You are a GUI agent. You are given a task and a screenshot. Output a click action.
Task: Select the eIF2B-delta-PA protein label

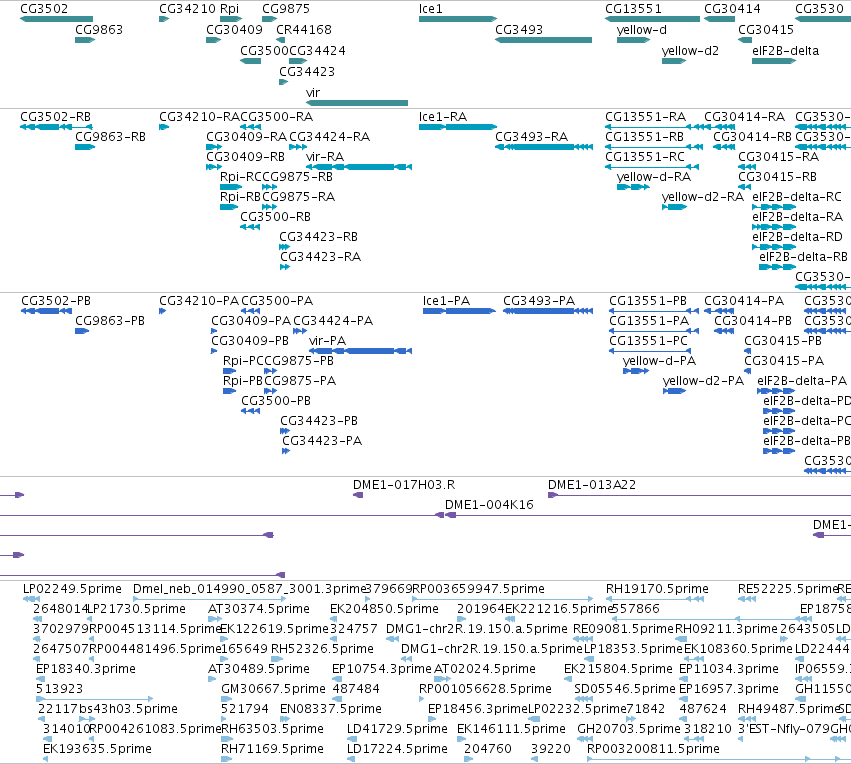coord(802,381)
